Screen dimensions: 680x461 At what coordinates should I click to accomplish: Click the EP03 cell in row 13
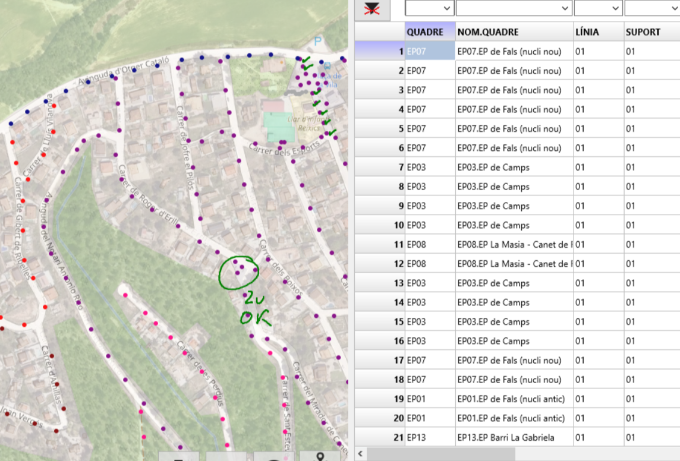tap(430, 283)
